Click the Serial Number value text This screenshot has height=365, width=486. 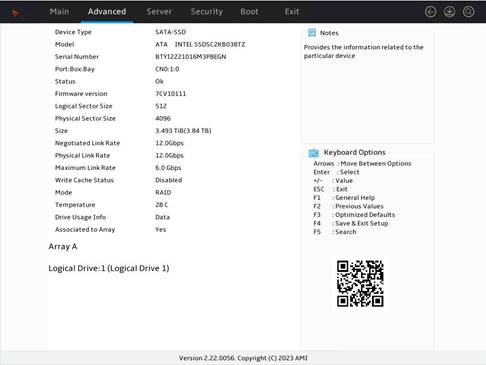[x=191, y=57]
